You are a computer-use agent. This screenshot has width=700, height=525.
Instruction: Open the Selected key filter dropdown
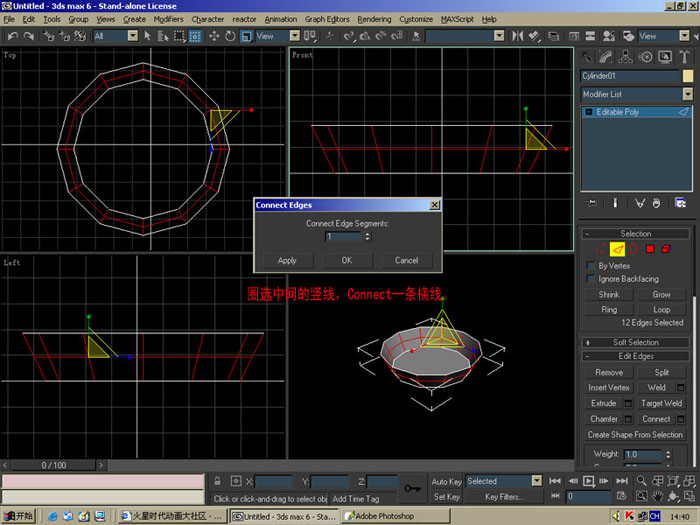point(504,481)
